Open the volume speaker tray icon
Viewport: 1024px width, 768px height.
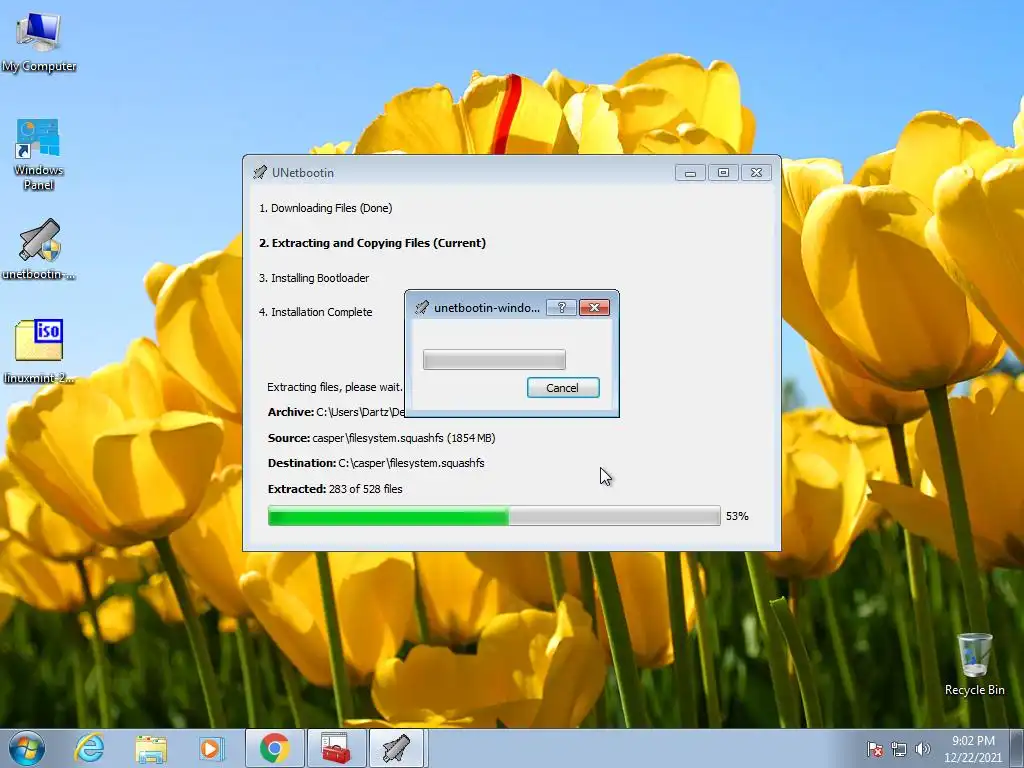(x=922, y=749)
